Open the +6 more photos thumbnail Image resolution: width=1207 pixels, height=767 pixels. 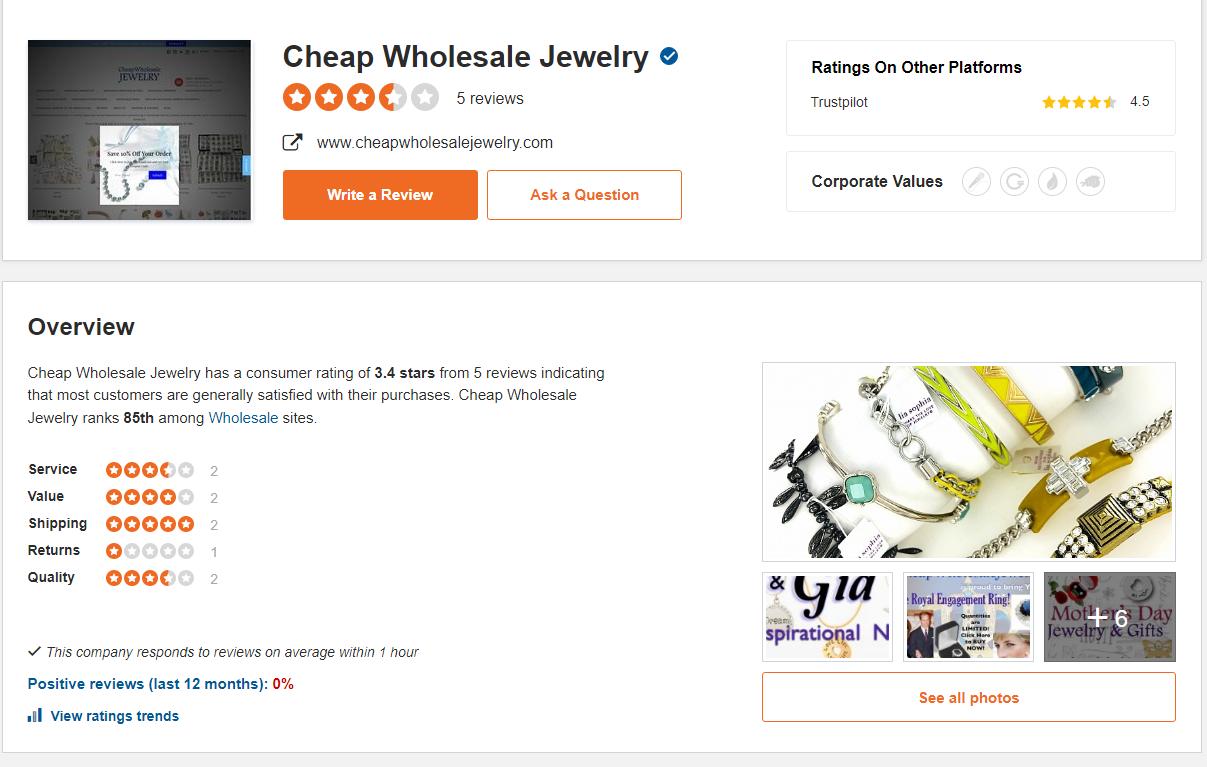[1109, 616]
